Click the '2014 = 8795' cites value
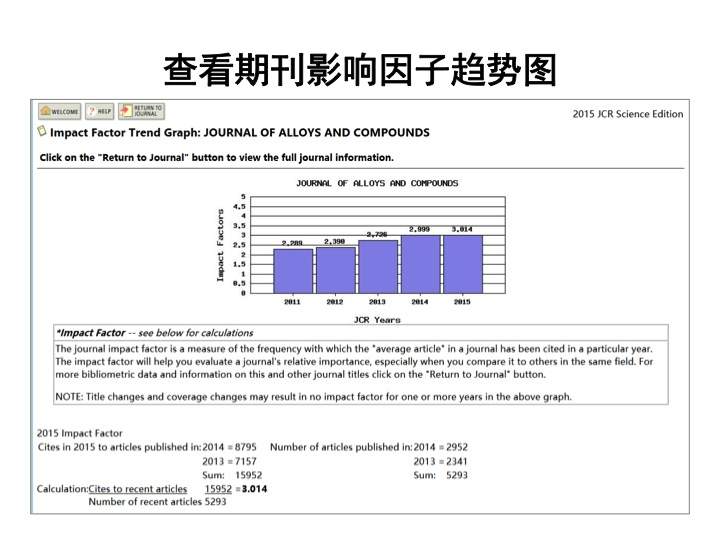The height and width of the screenshot is (540, 720). click(x=229, y=447)
